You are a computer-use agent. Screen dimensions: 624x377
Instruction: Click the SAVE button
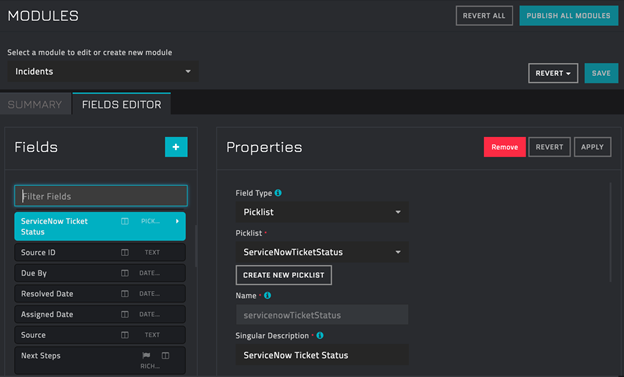point(601,73)
